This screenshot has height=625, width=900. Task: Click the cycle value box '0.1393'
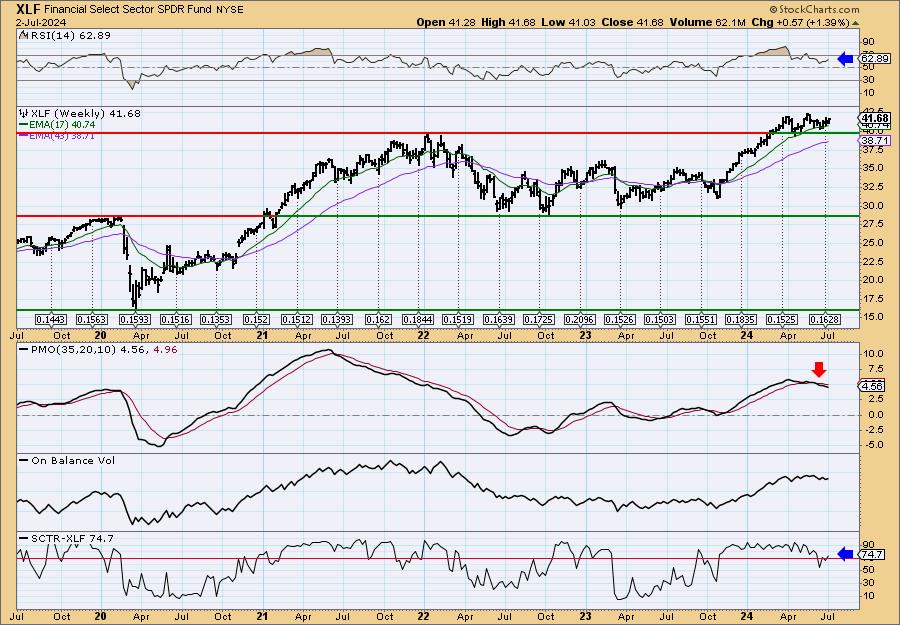[x=337, y=319]
